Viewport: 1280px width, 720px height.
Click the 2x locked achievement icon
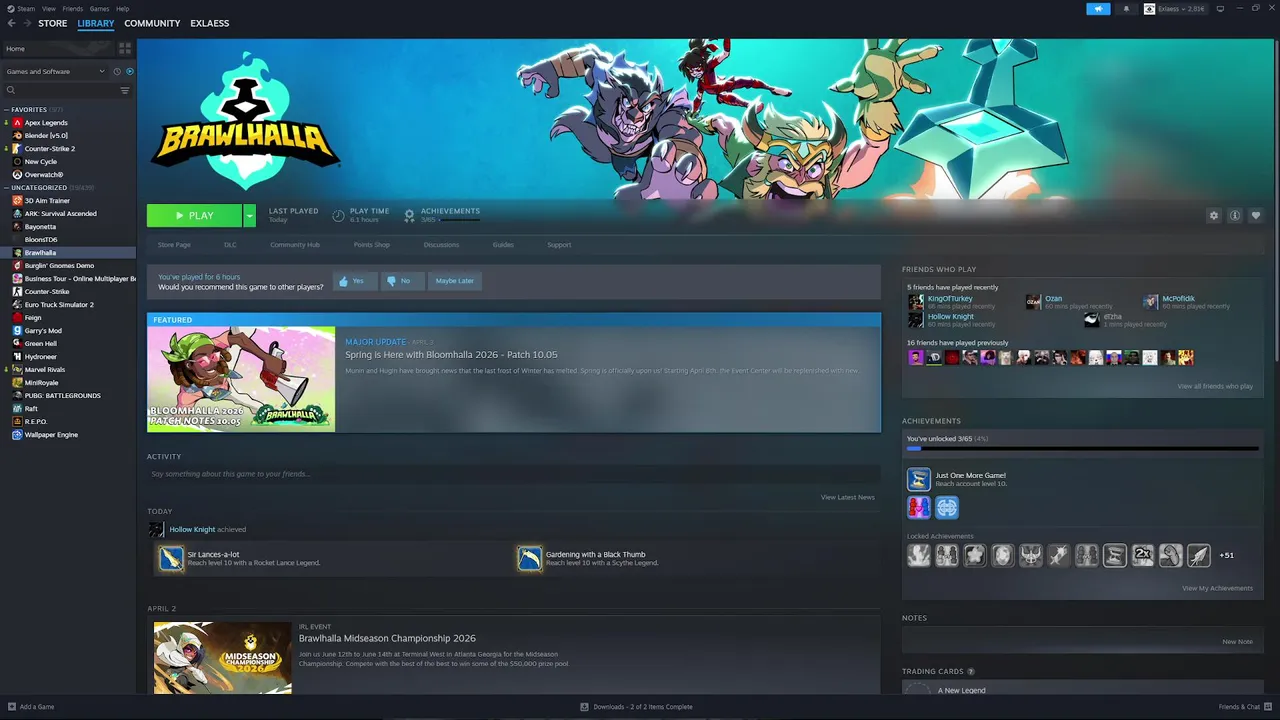1142,555
